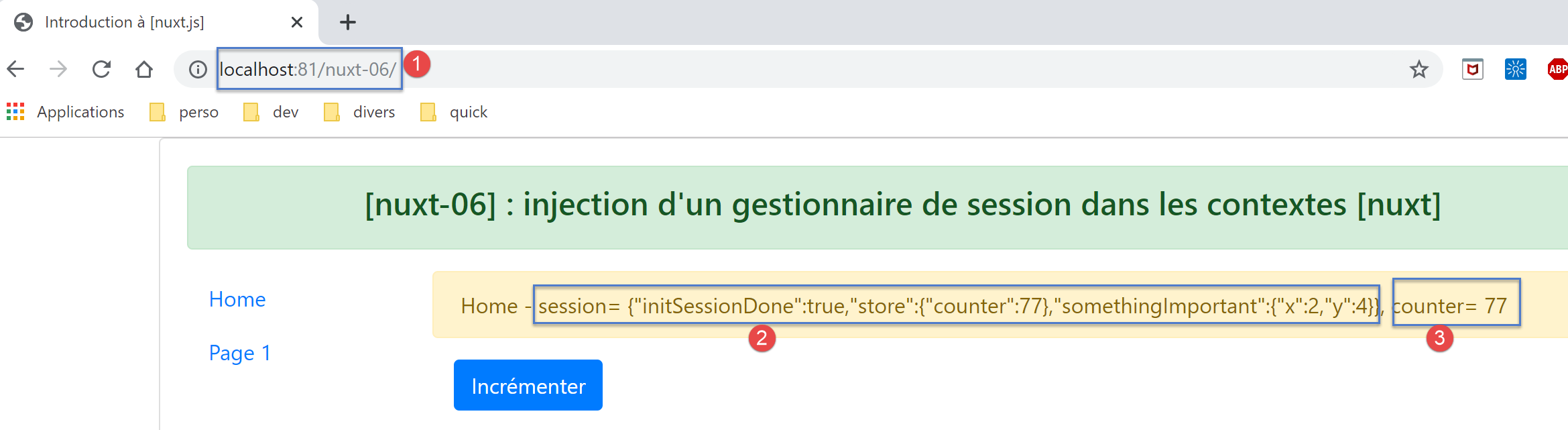The height and width of the screenshot is (430, 1568).
Task: Reload the current page
Action: click(101, 69)
